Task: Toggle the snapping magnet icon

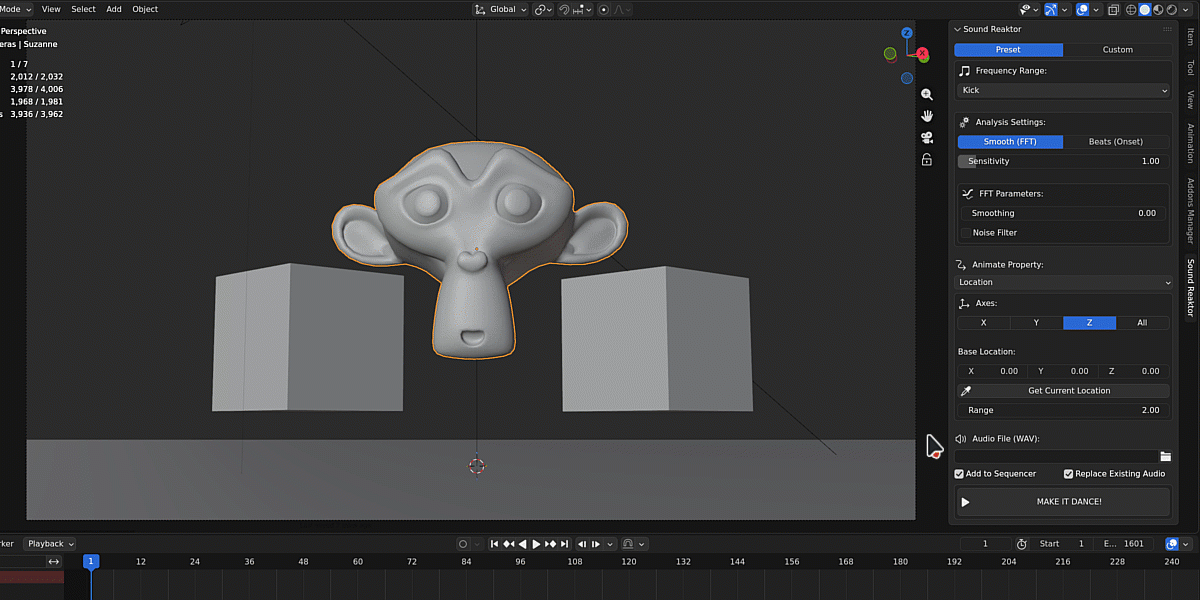Action: (565, 9)
